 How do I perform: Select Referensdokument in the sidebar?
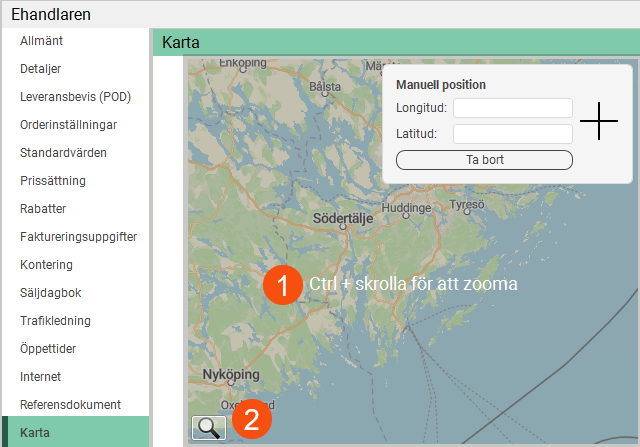click(x=70, y=405)
